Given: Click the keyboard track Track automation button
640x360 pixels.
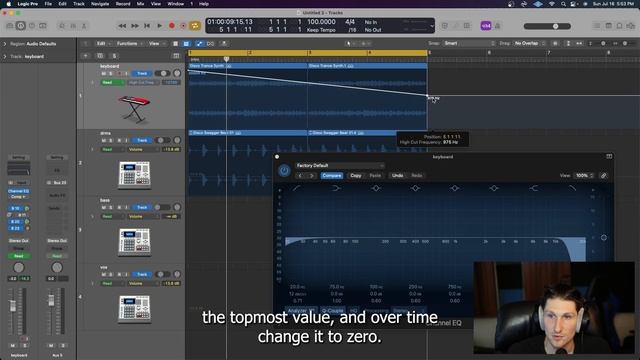Looking at the screenshot, I should coord(142,73).
